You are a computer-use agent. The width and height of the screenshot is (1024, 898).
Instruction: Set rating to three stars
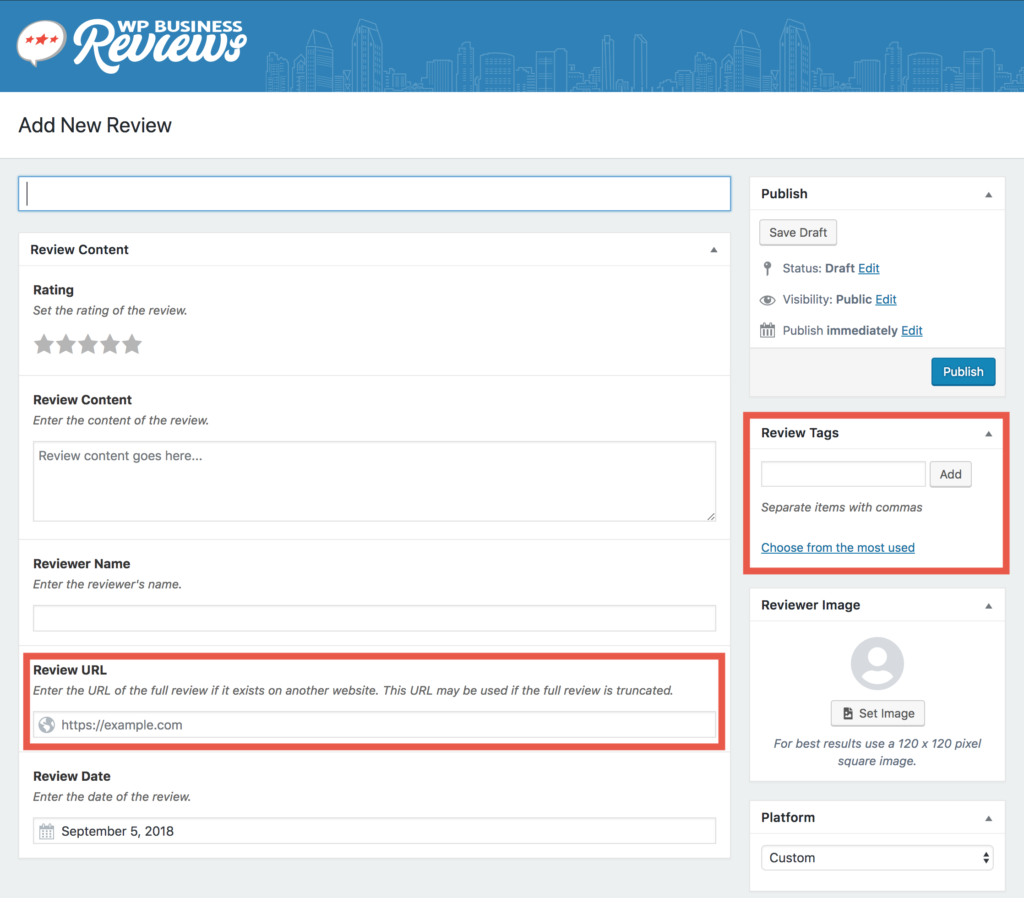[x=88, y=344]
